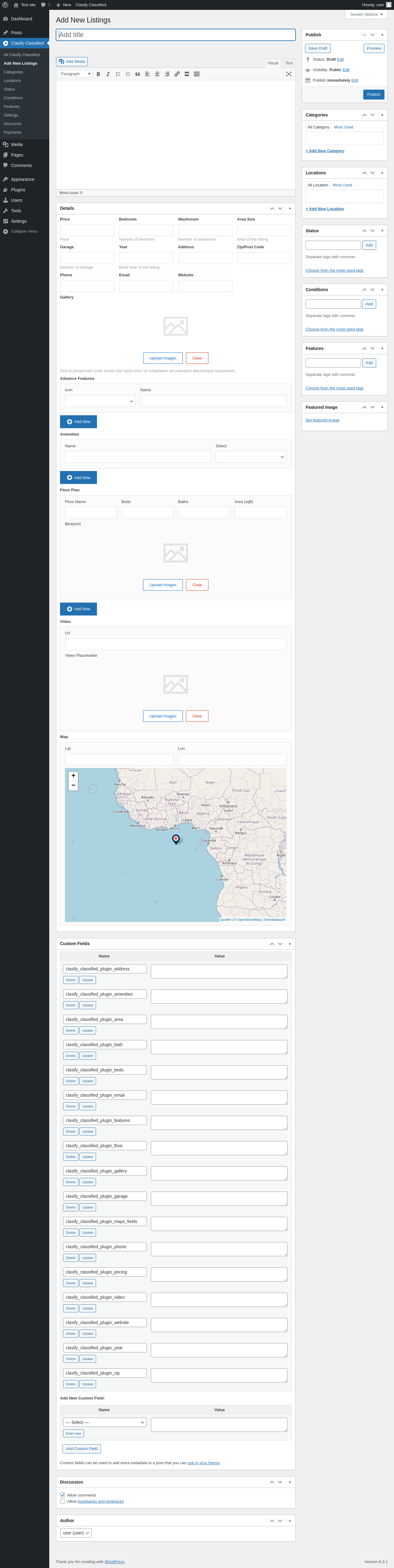The image size is (394, 1568).
Task: Move the Custom Fields panel up
Action: tap(272, 944)
